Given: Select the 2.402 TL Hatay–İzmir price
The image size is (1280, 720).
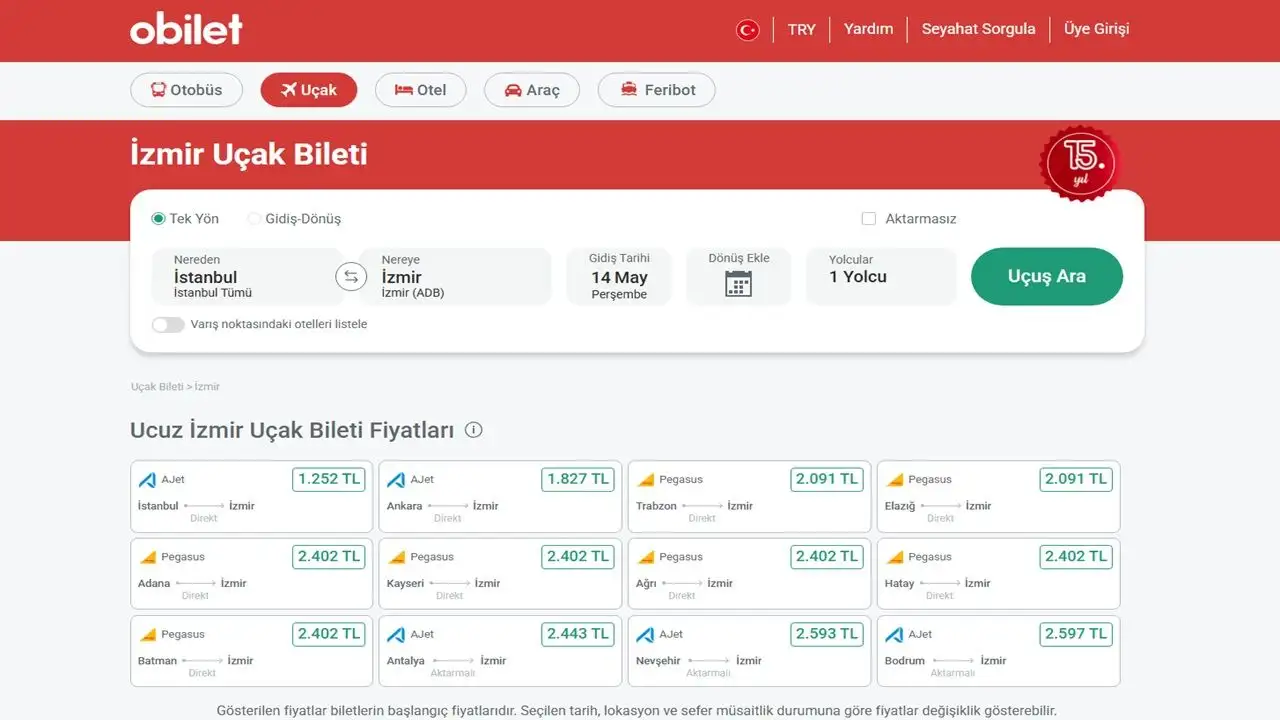Looking at the screenshot, I should (x=1076, y=556).
